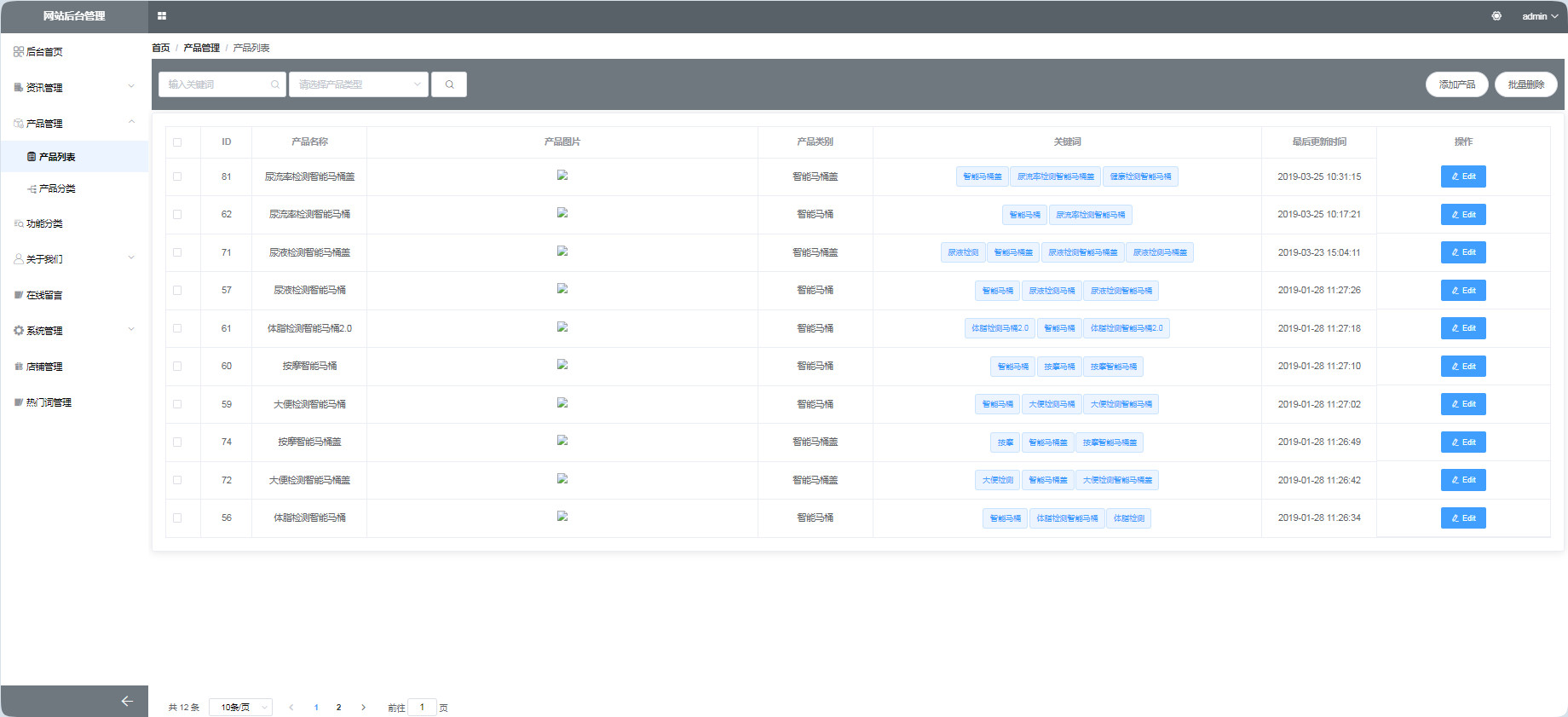This screenshot has height=717, width=1568.
Task: Click the product image for ID 56
Action: 562,517
